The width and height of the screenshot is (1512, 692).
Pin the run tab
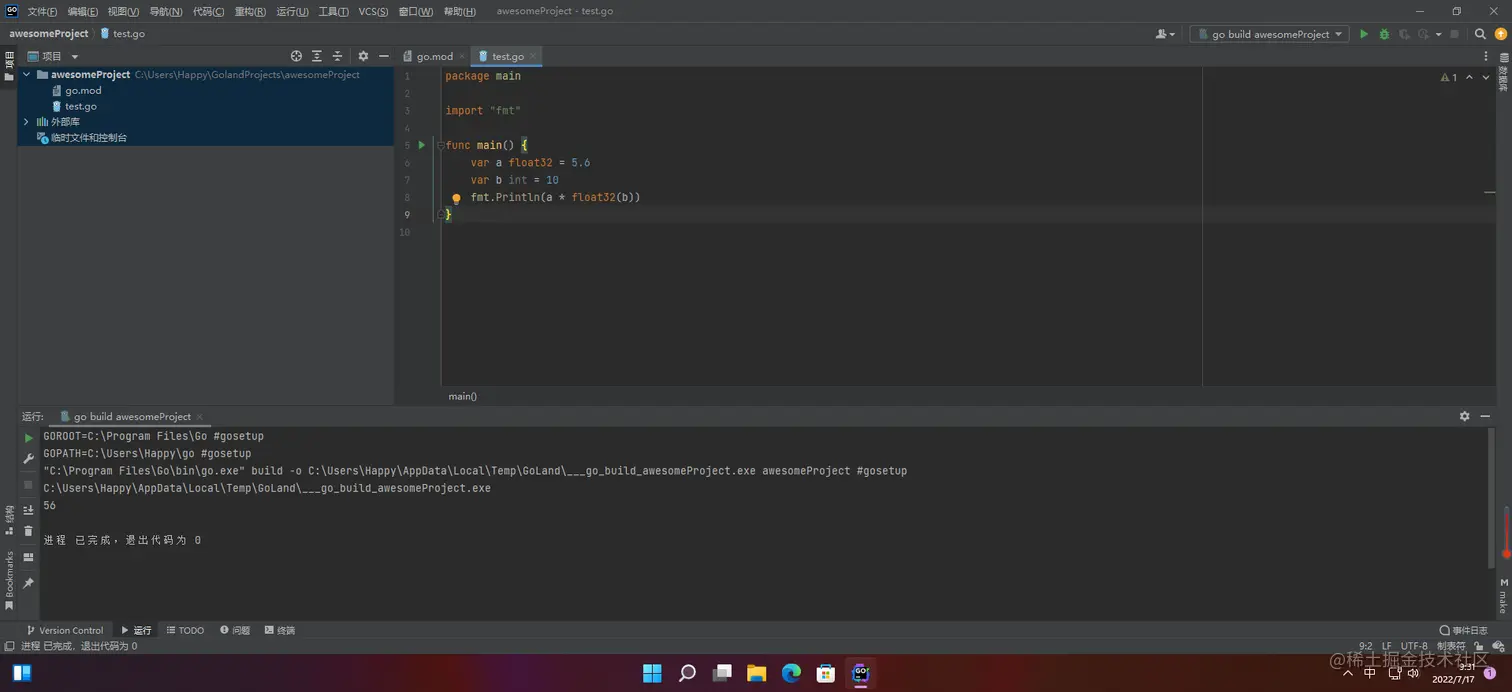click(x=28, y=583)
